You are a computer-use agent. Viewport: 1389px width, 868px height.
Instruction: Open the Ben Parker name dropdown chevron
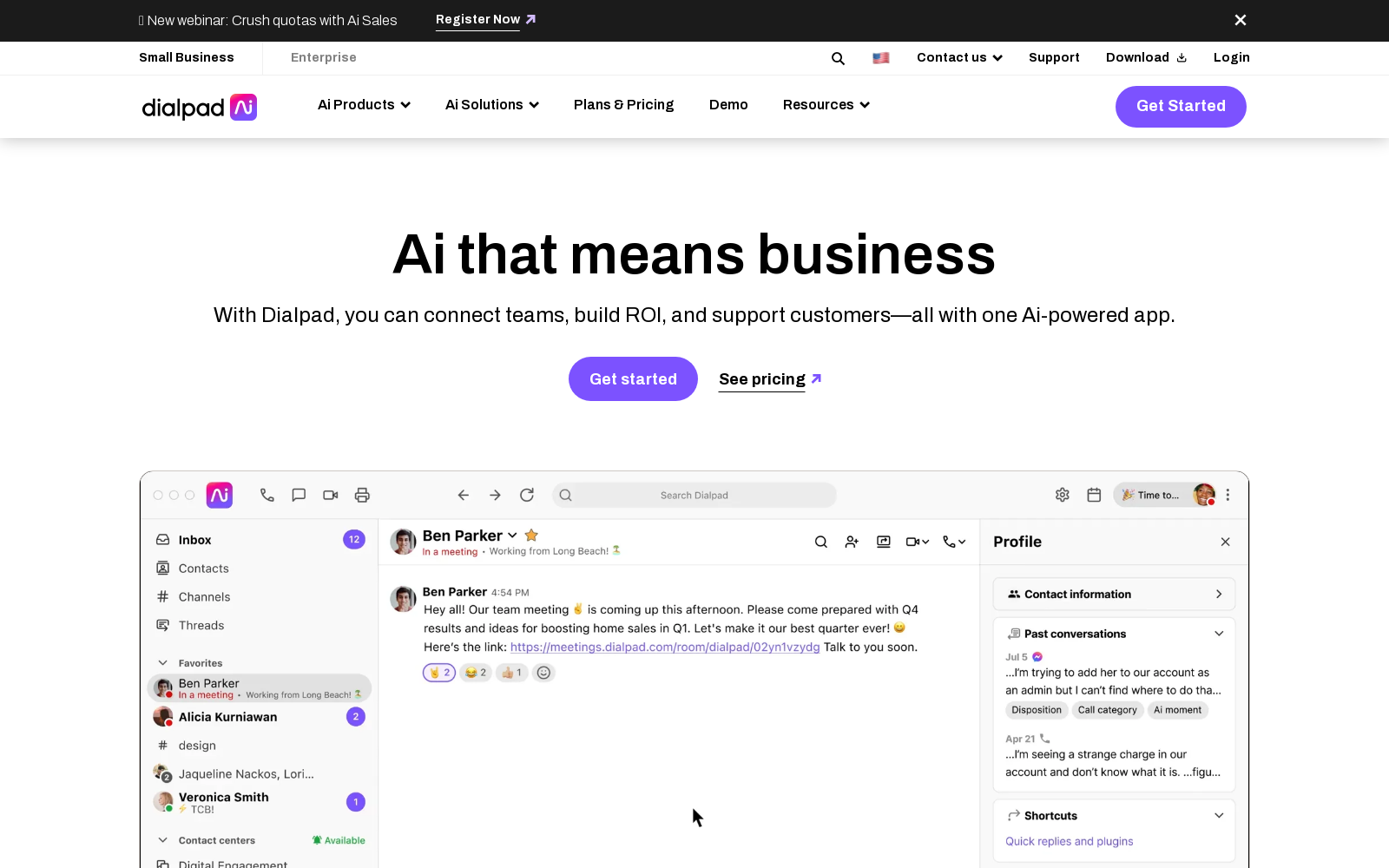pyautogui.click(x=512, y=536)
